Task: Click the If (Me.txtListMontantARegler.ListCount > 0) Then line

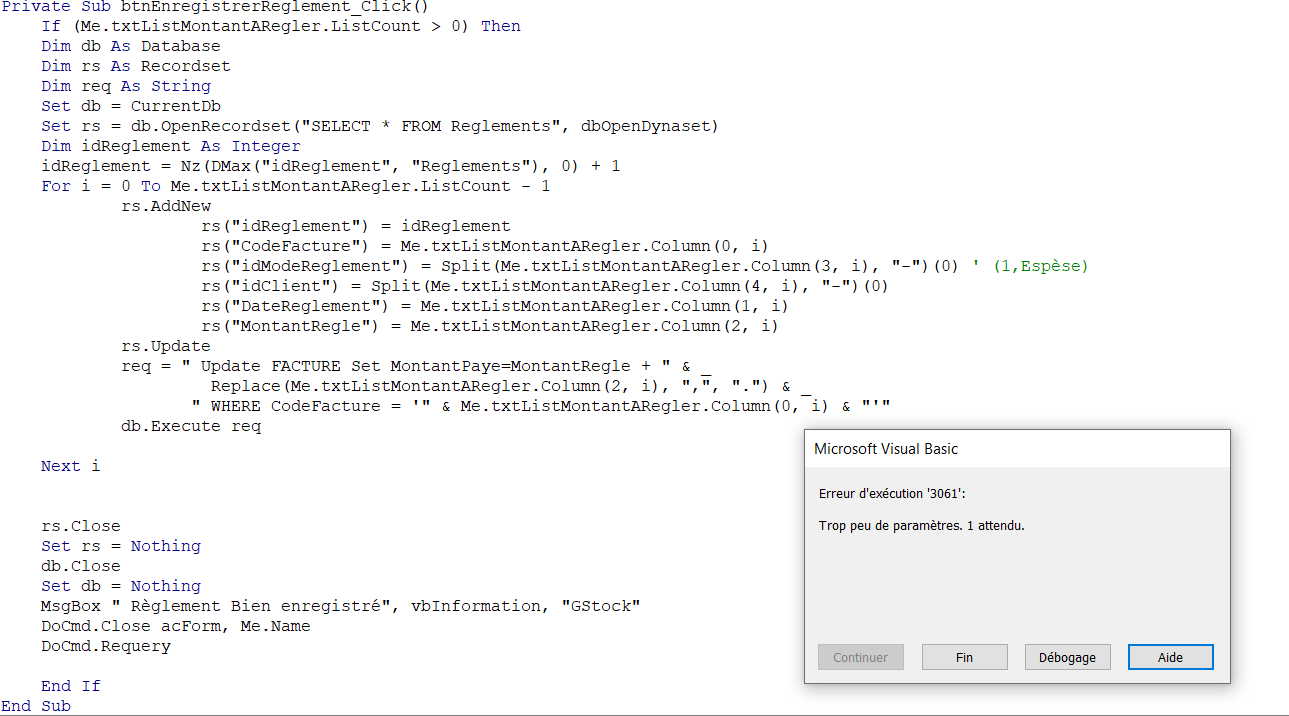Action: [x=281, y=26]
